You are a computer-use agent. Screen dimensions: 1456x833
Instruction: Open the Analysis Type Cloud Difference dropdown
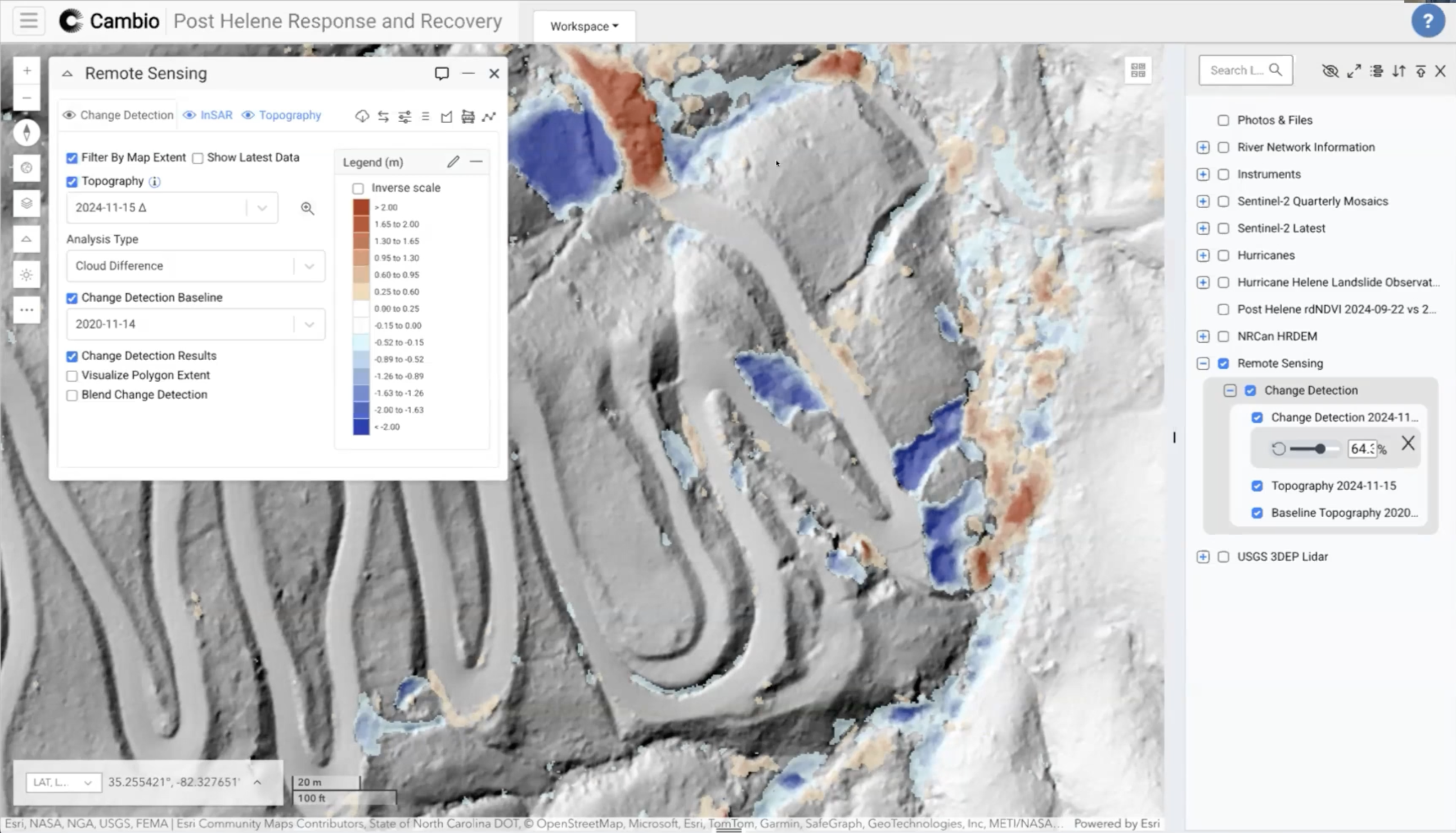pos(195,266)
